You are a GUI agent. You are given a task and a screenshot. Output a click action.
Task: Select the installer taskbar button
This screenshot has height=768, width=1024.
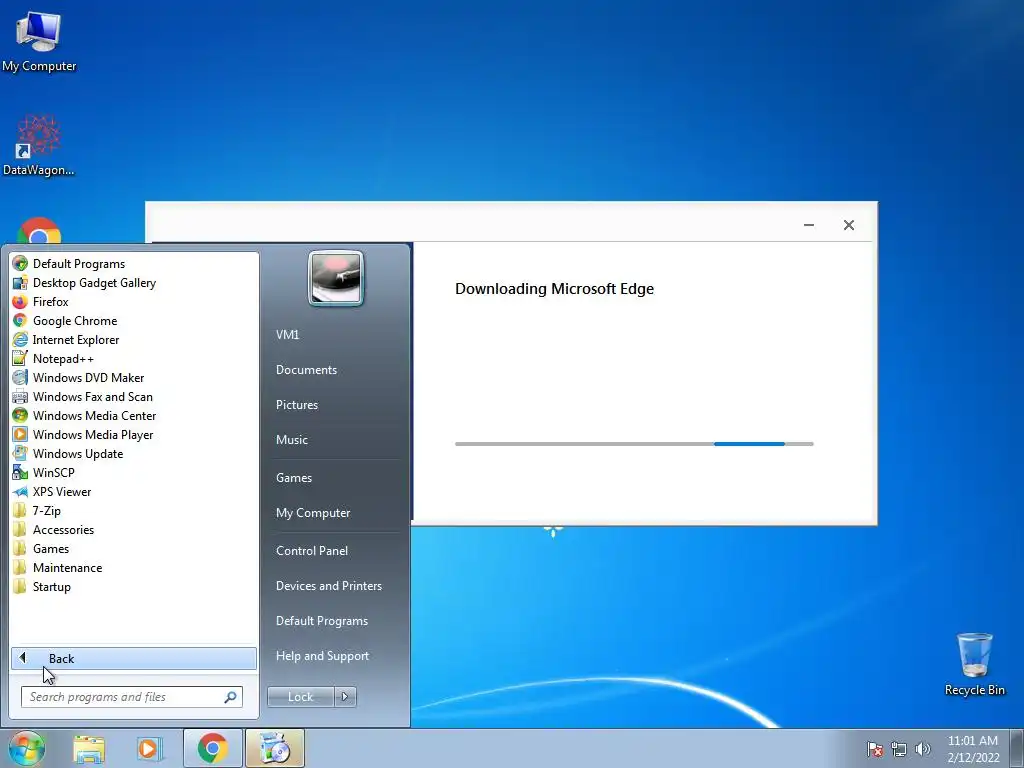click(275, 748)
